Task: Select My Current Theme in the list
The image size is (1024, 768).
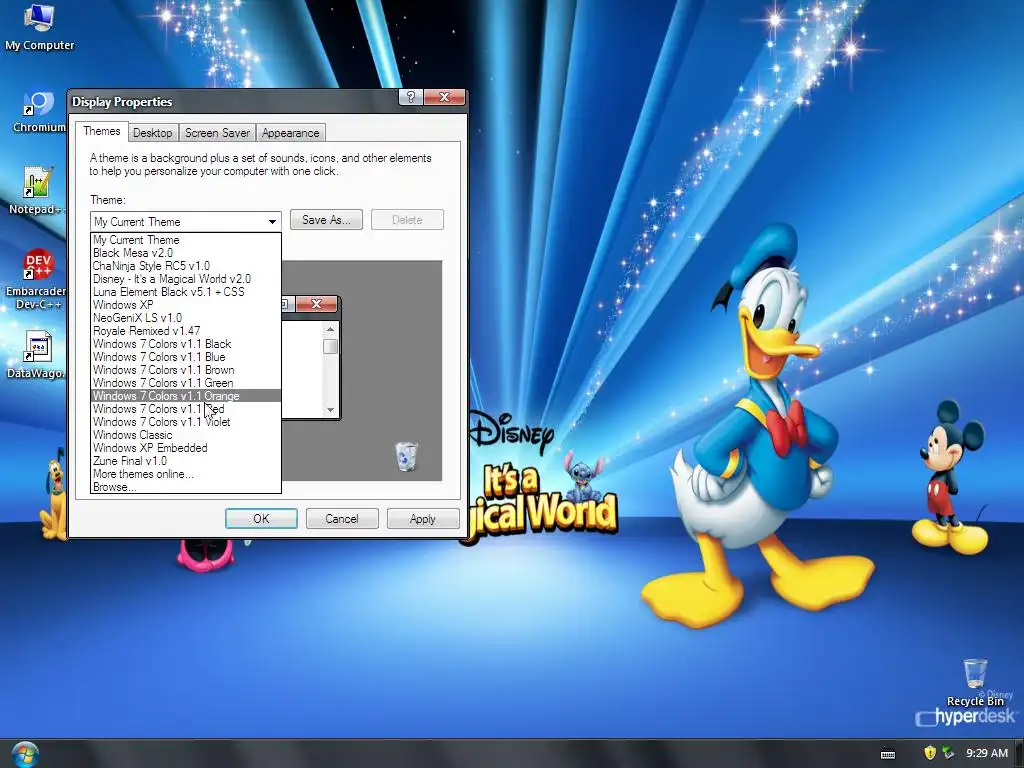Action: [185, 240]
